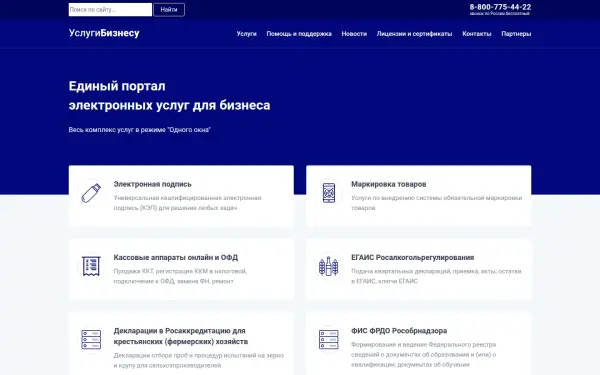Click the heading 'Единый портал электронных услуг для бизнеса'

170,96
